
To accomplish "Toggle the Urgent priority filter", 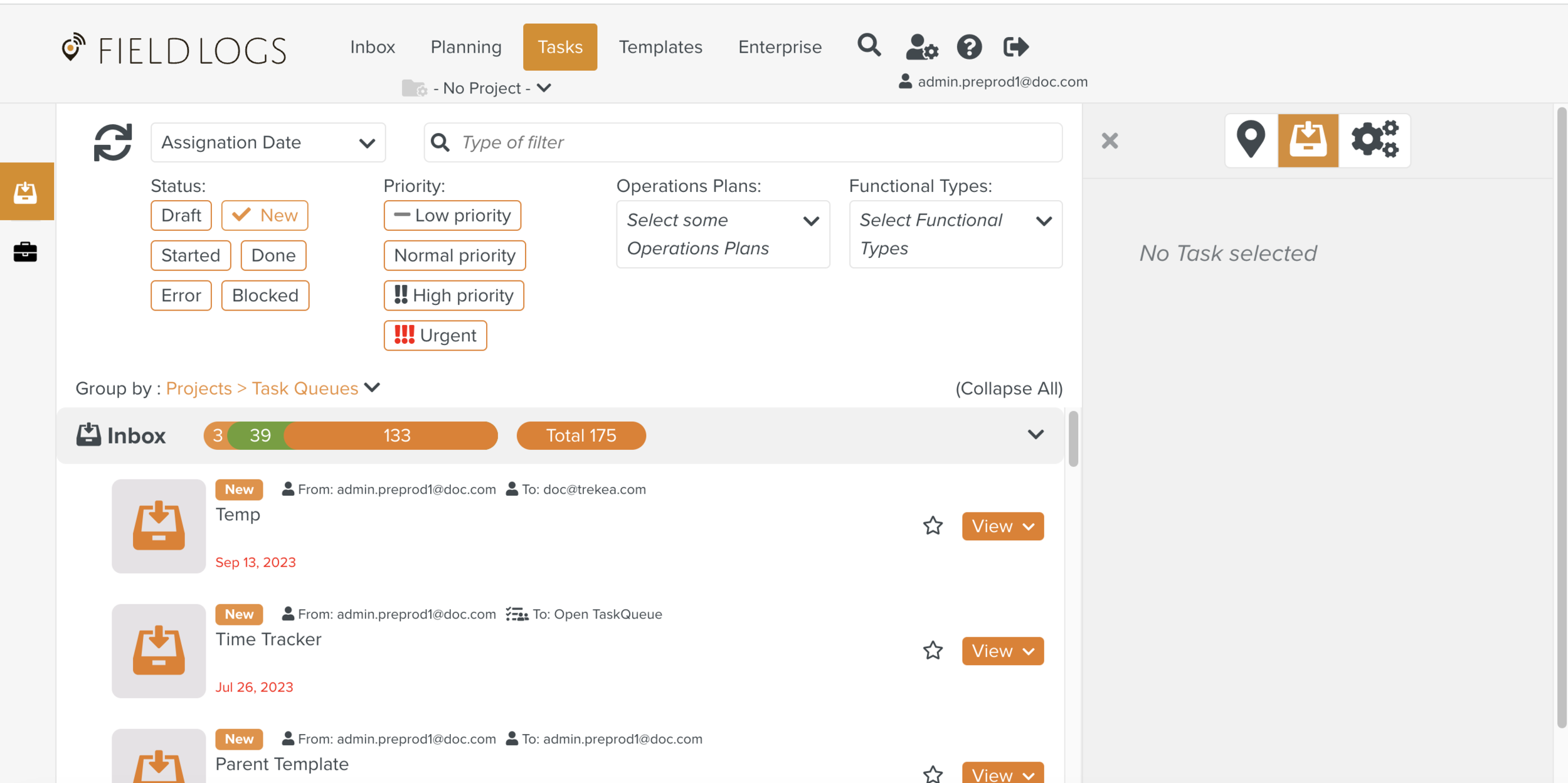I will pos(435,336).
